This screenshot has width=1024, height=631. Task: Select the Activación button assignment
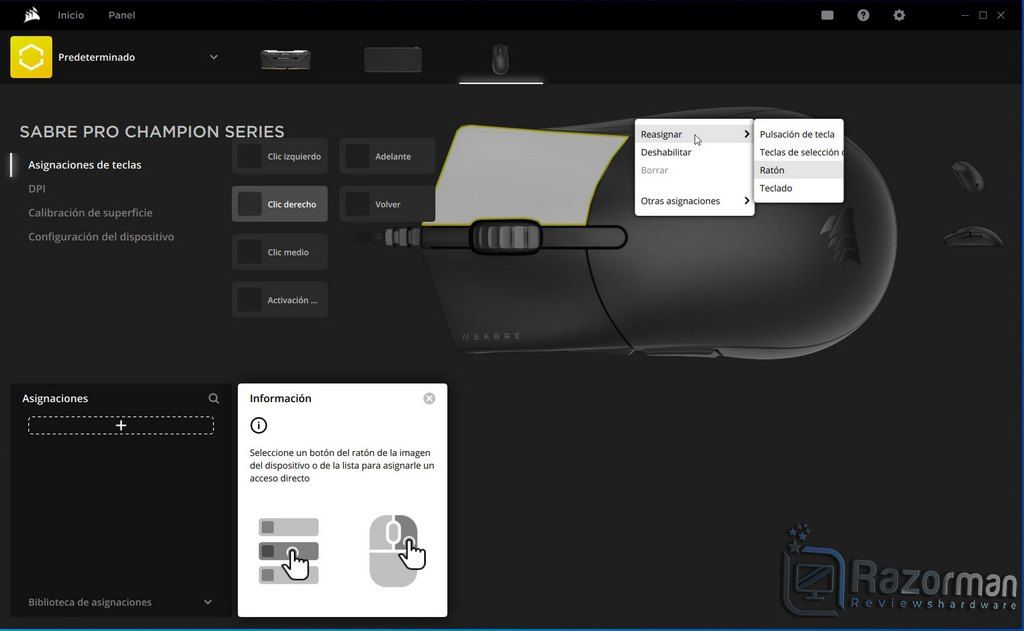(x=280, y=300)
